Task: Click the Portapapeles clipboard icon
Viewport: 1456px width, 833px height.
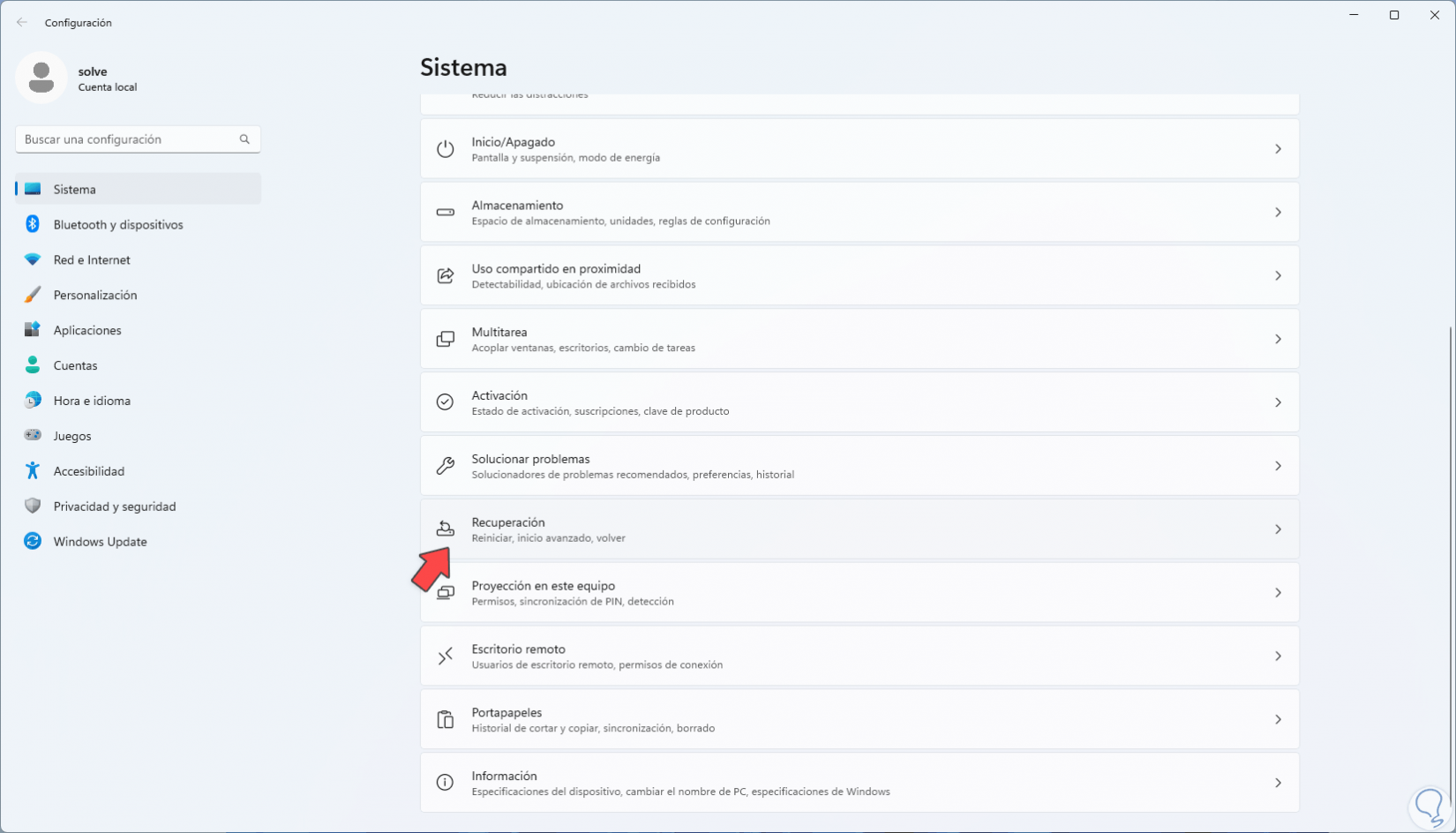Action: click(446, 720)
